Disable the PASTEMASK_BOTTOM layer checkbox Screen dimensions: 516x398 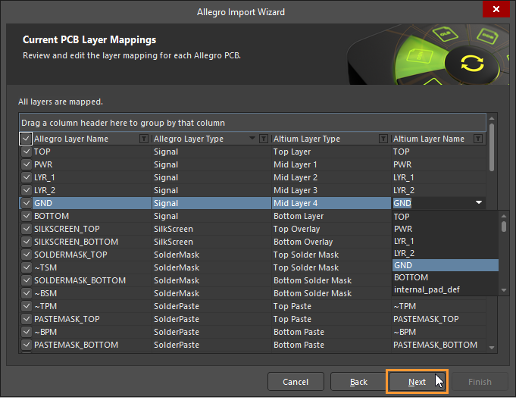[x=26, y=345]
